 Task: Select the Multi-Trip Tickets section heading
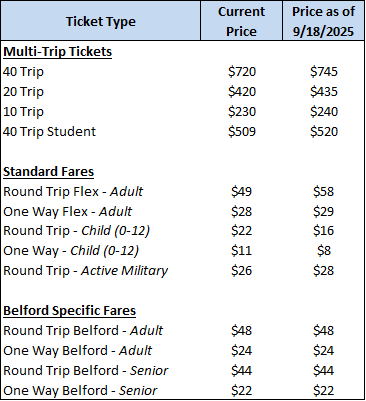(58, 52)
